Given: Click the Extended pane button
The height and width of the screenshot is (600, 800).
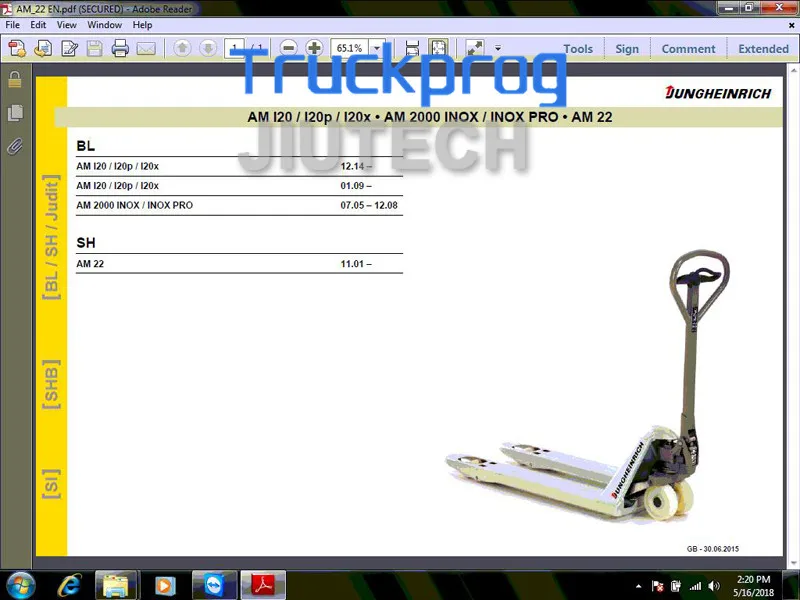Looking at the screenshot, I should [763, 49].
